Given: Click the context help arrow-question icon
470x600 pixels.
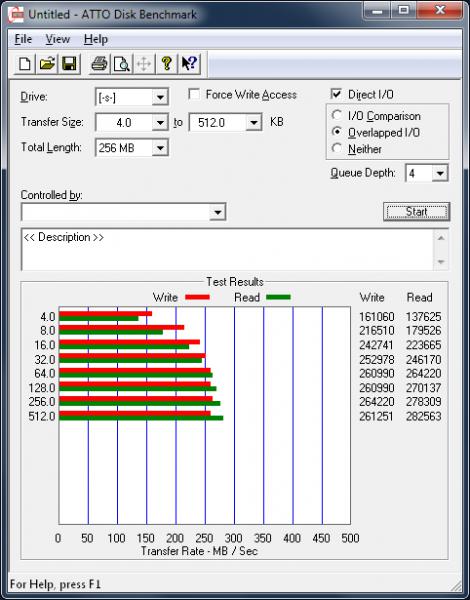Looking at the screenshot, I should point(189,64).
